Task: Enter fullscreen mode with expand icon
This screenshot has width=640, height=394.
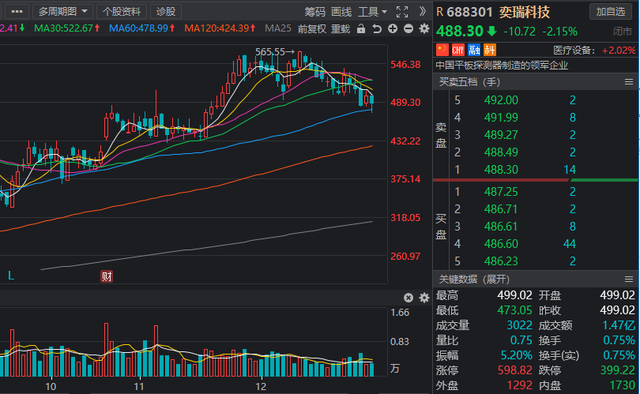Action: coord(402,12)
